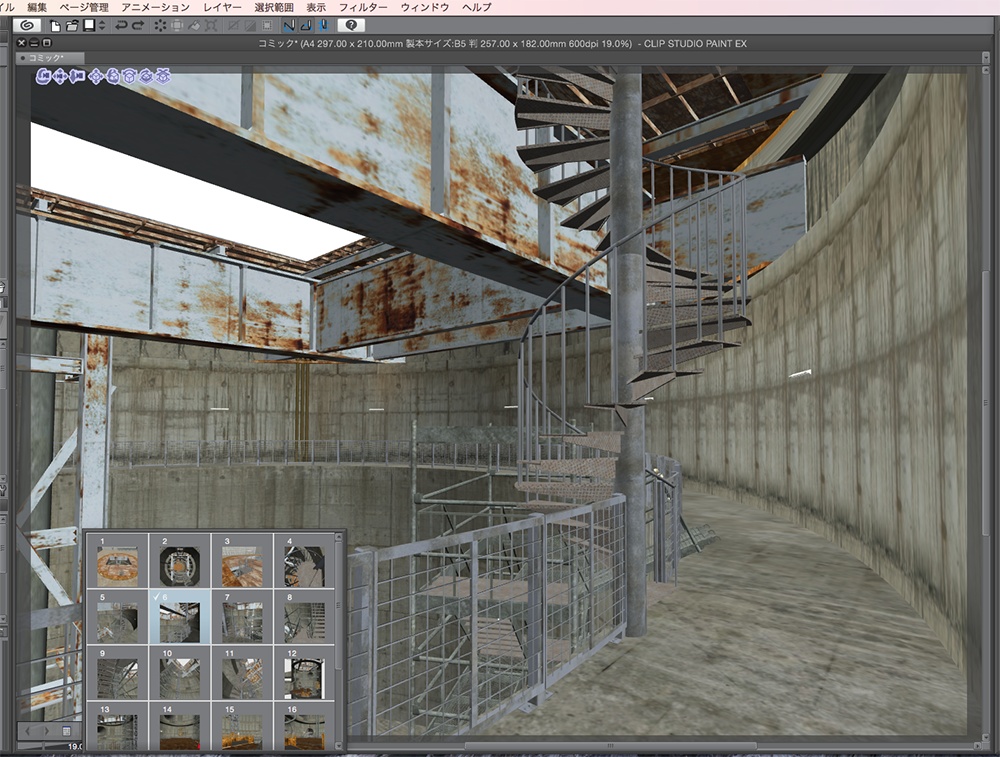
Task: Open the 編集 menu
Action: 37,8
